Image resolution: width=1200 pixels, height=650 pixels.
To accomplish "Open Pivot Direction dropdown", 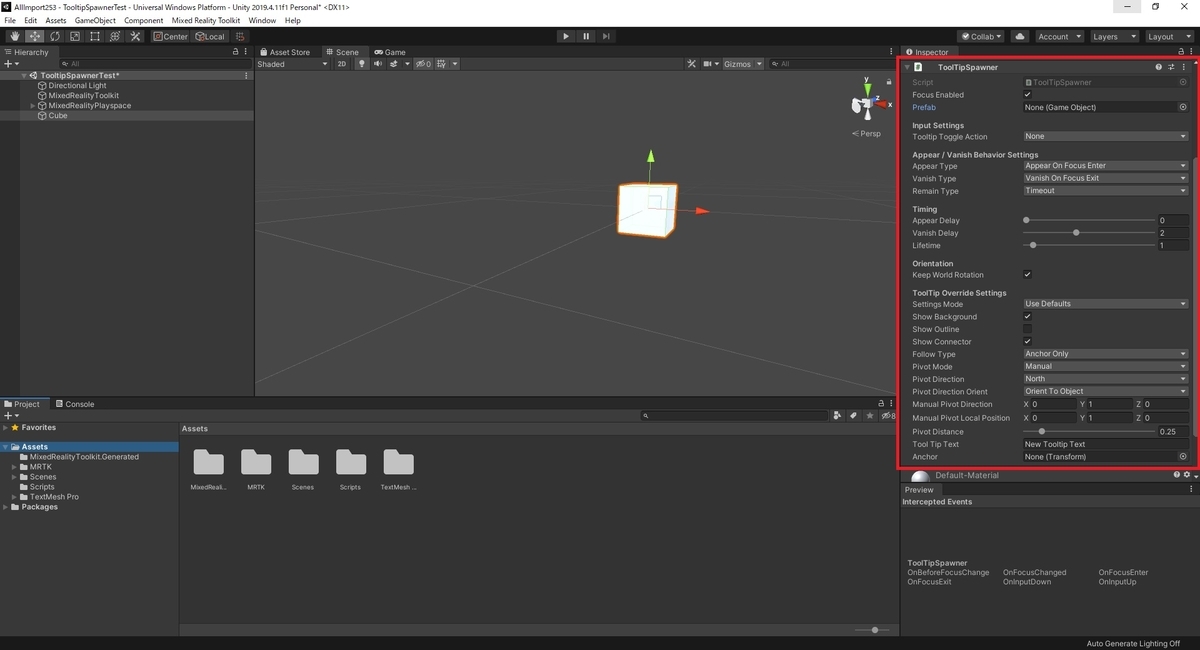I will point(1105,379).
